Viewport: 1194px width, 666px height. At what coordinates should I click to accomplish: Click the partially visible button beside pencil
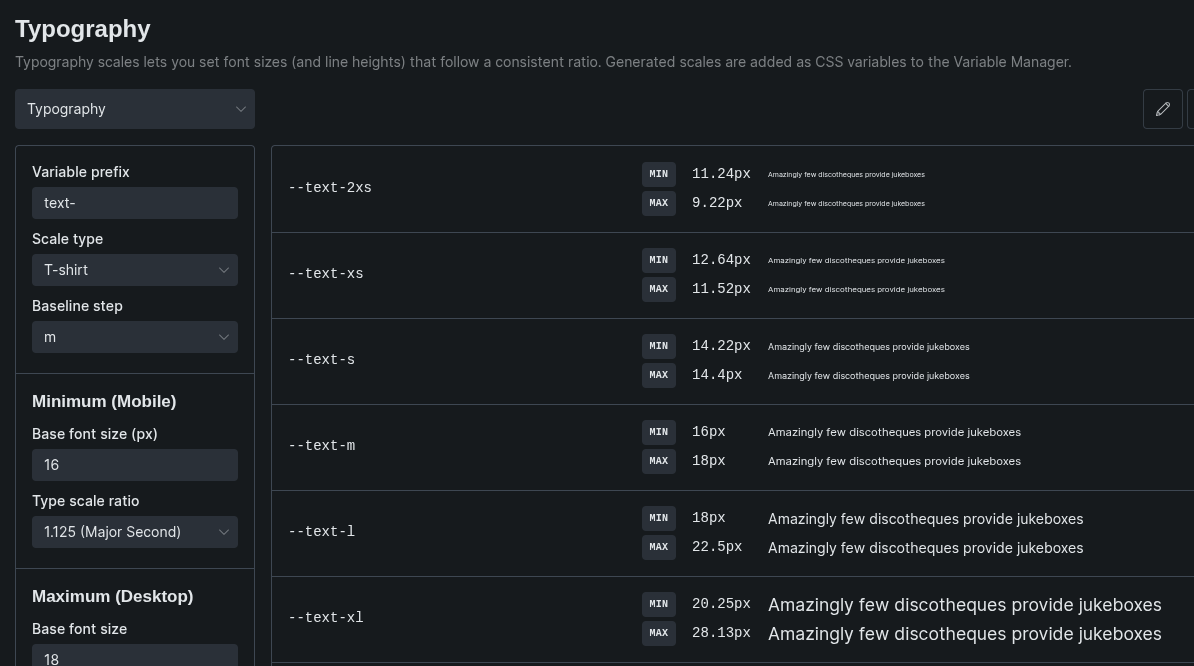coord(1190,109)
